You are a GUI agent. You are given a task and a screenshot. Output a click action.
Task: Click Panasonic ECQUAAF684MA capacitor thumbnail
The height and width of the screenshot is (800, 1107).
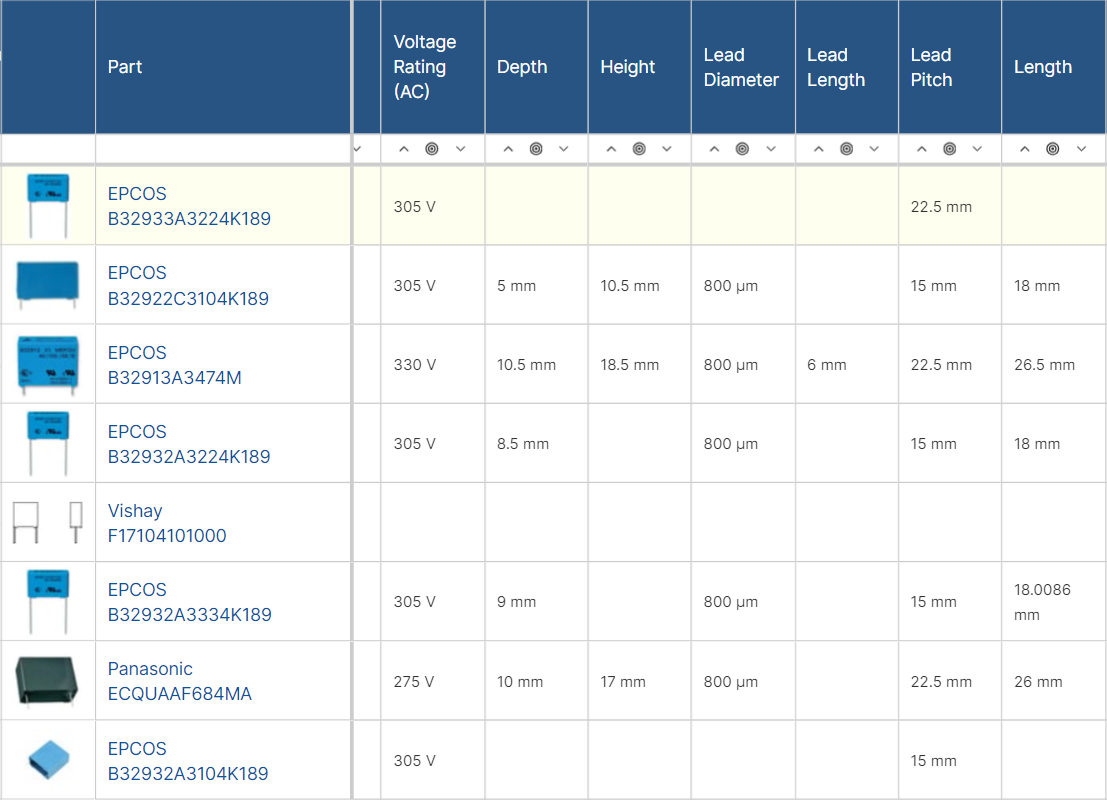pyautogui.click(x=47, y=681)
